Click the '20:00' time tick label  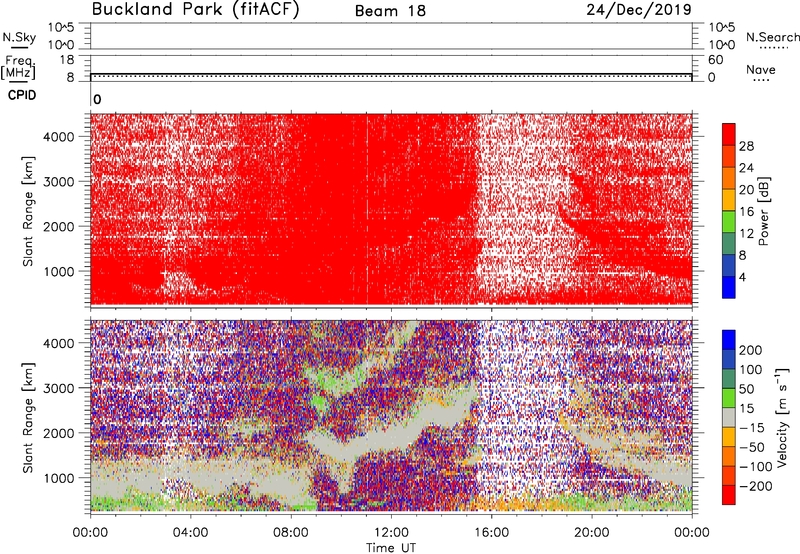click(x=591, y=533)
